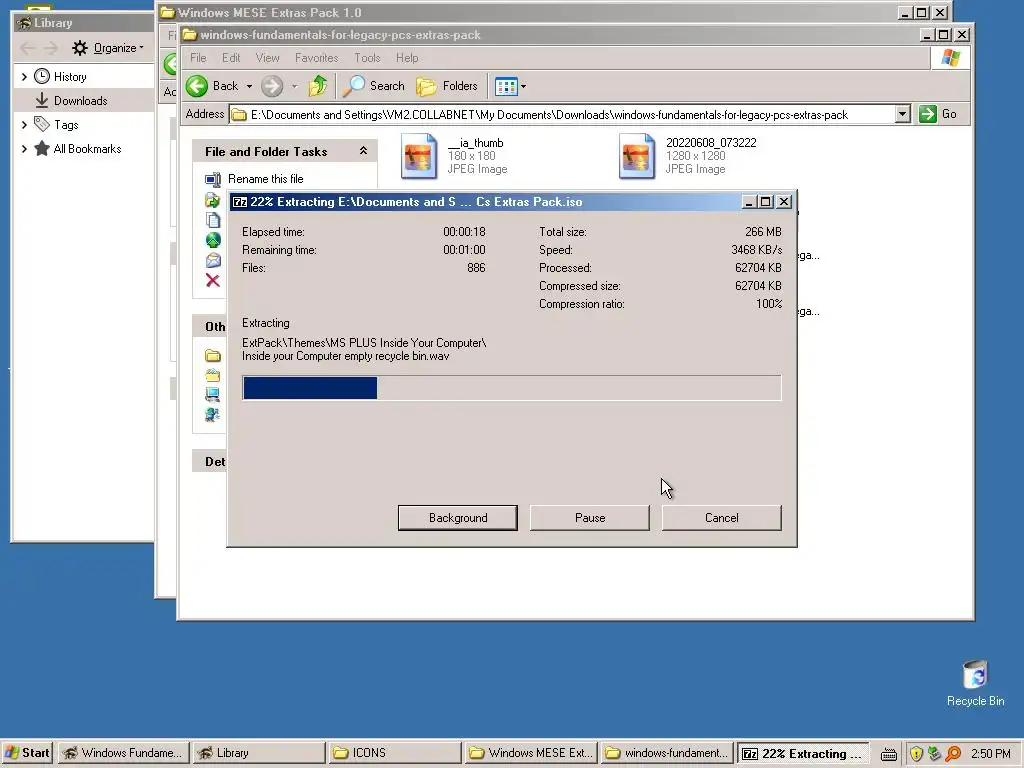Open the Forward history dropdown arrow

tap(295, 86)
